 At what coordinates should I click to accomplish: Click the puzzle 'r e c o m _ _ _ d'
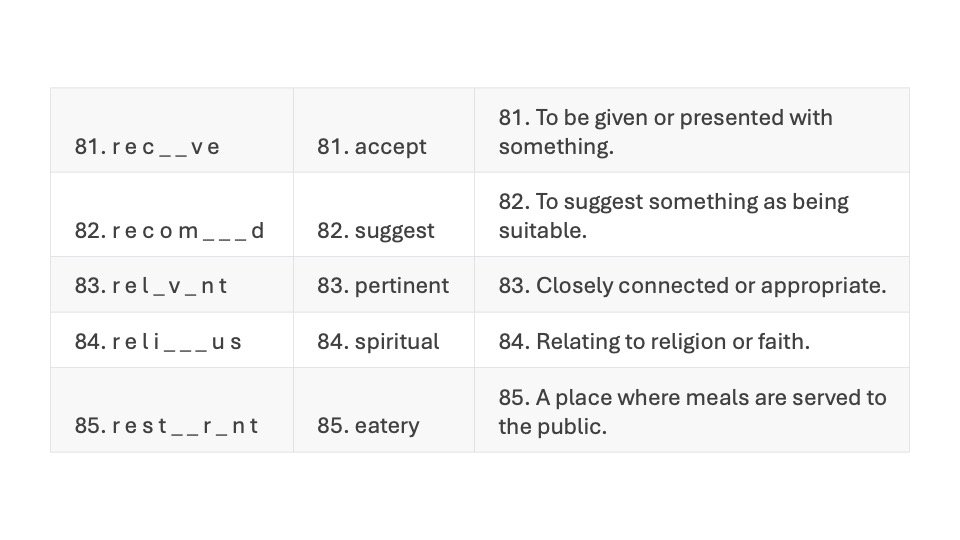pos(188,231)
